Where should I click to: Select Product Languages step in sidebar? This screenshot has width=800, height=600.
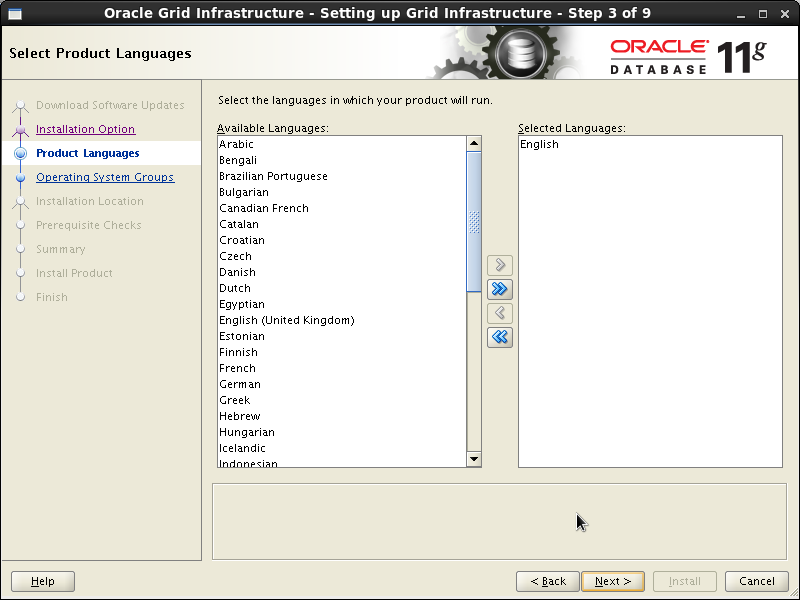(x=87, y=153)
